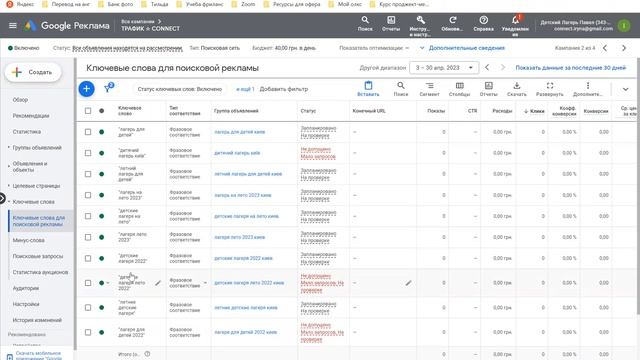Open Статистика аукционов in the sidebar
The image size is (640, 360).
coord(40,272)
